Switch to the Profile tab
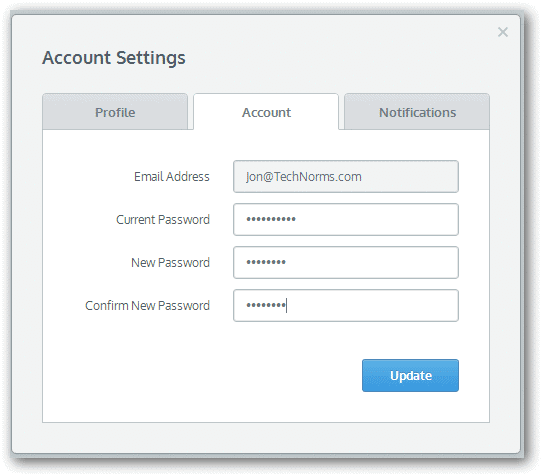Screen dimensions: 542x476 (115, 112)
